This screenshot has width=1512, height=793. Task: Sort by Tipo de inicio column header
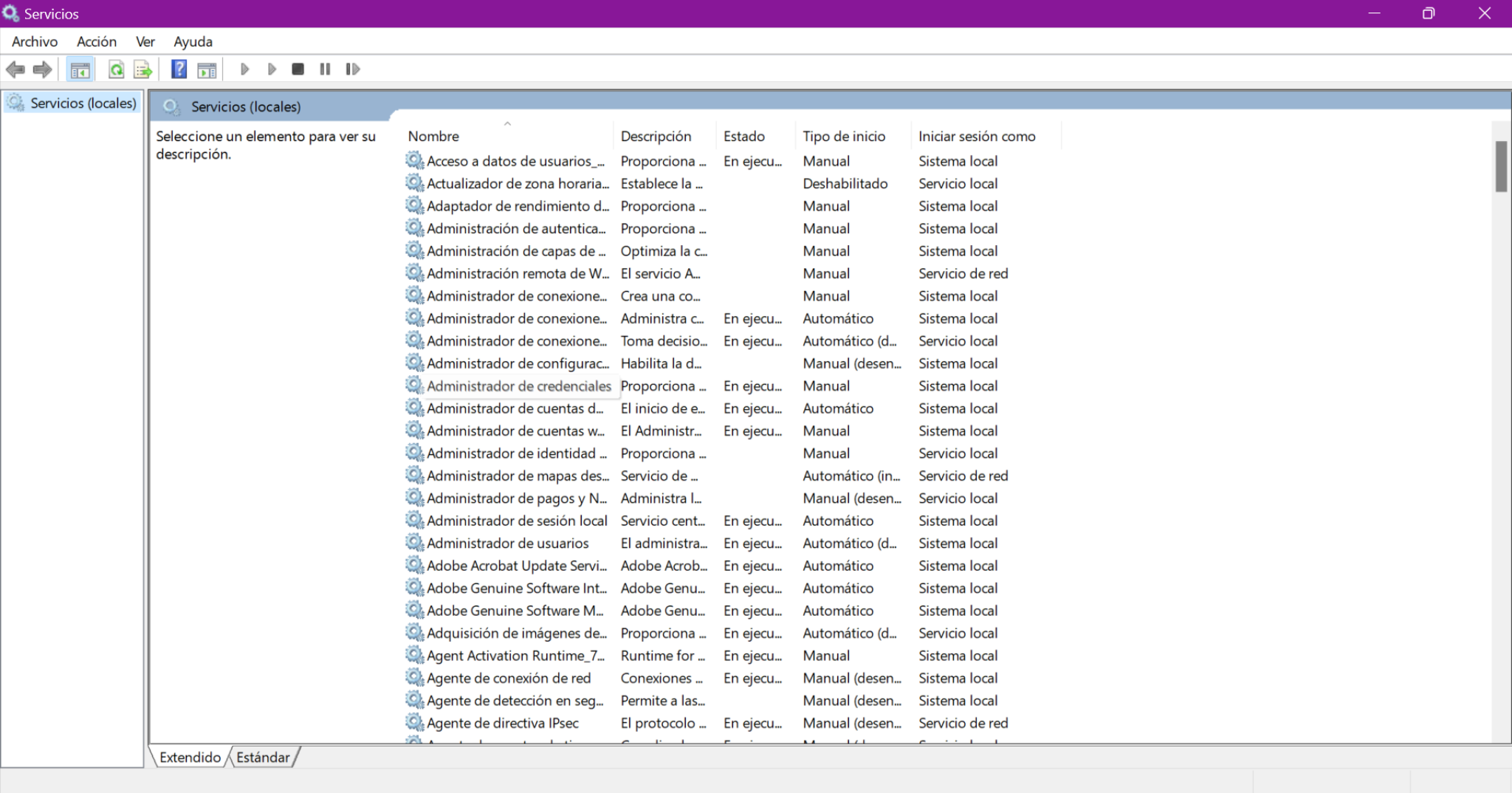point(853,136)
